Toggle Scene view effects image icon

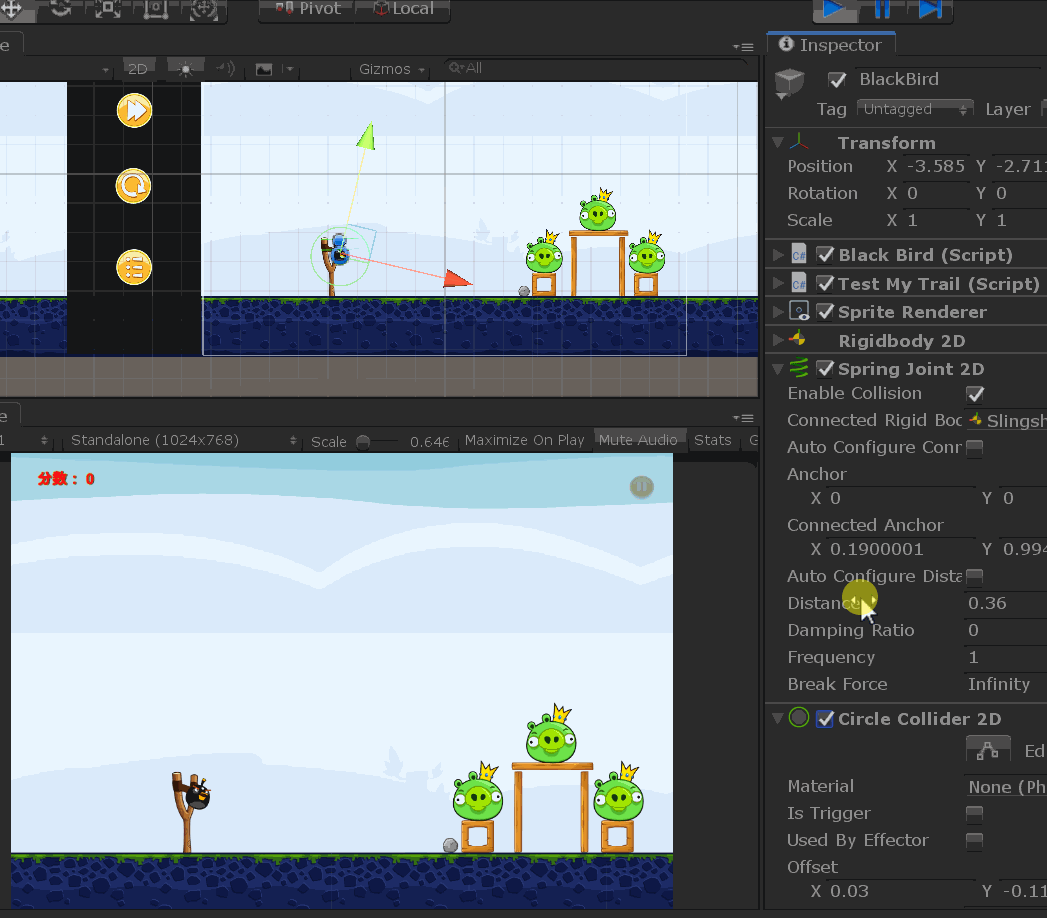[264, 69]
